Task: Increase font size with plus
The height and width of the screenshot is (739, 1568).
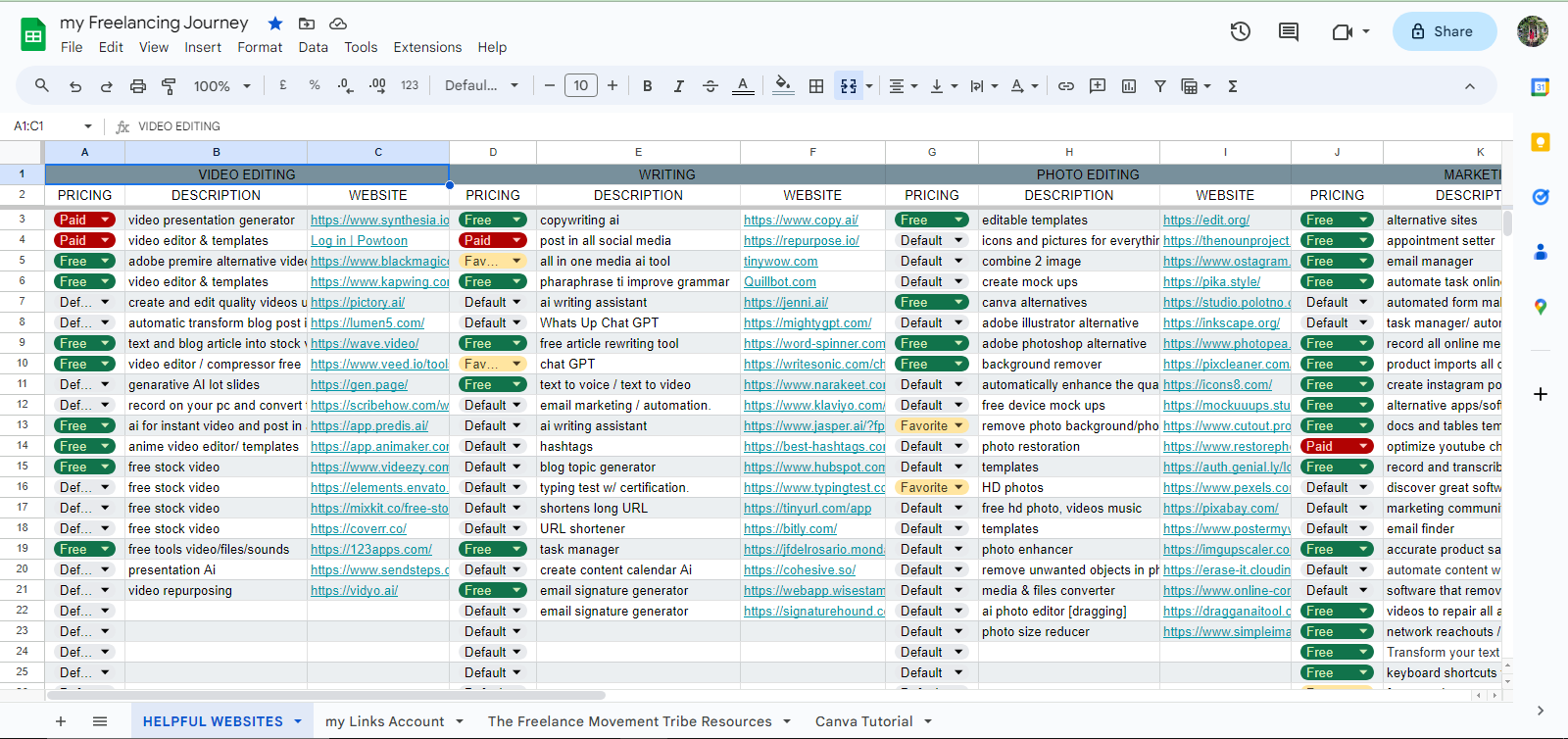Action: point(612,86)
